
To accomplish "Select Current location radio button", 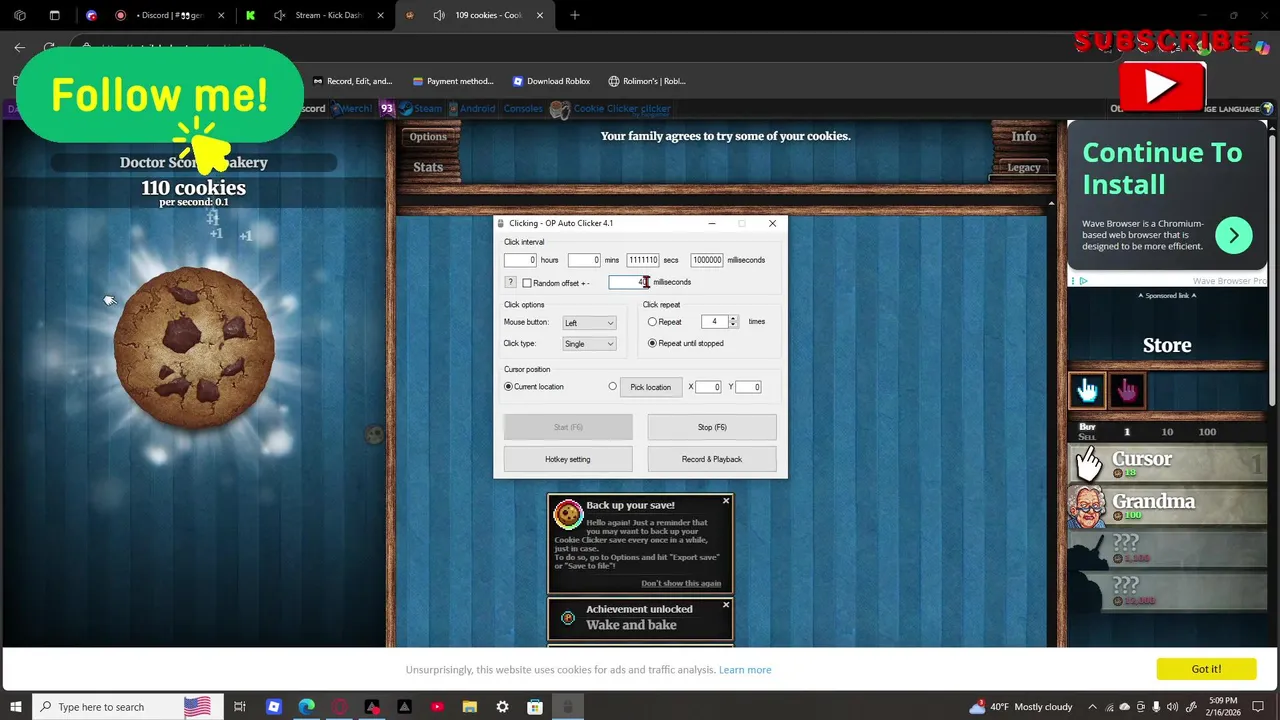I will click(x=508, y=386).
